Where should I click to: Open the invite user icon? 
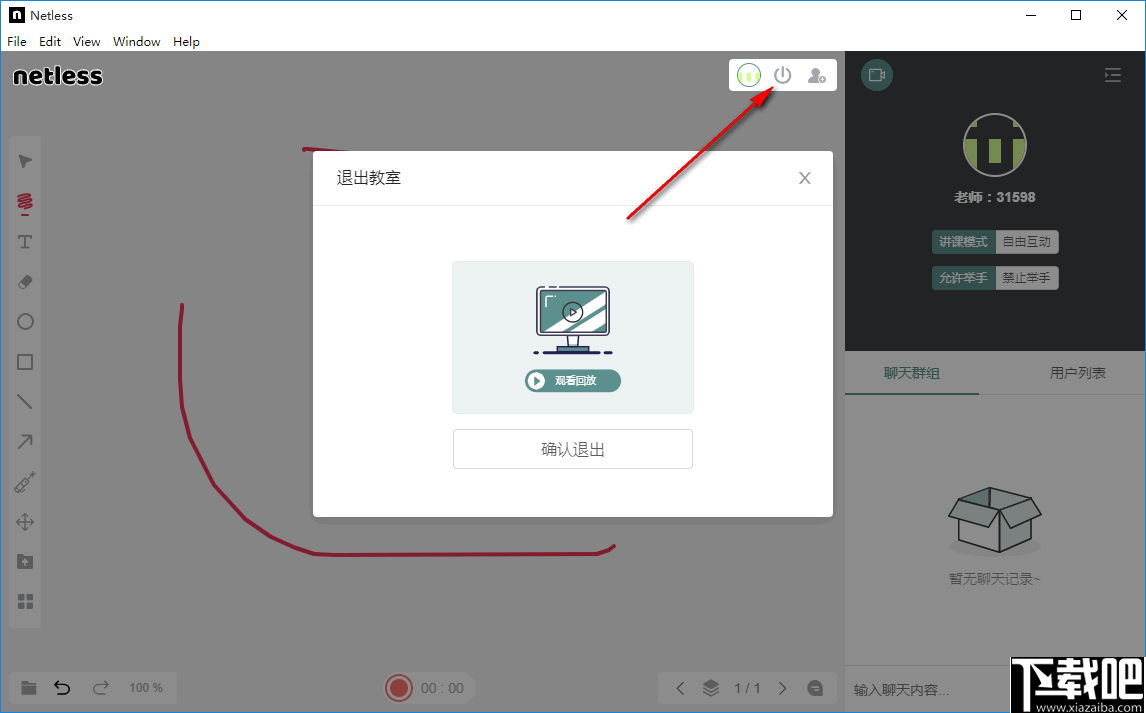816,75
